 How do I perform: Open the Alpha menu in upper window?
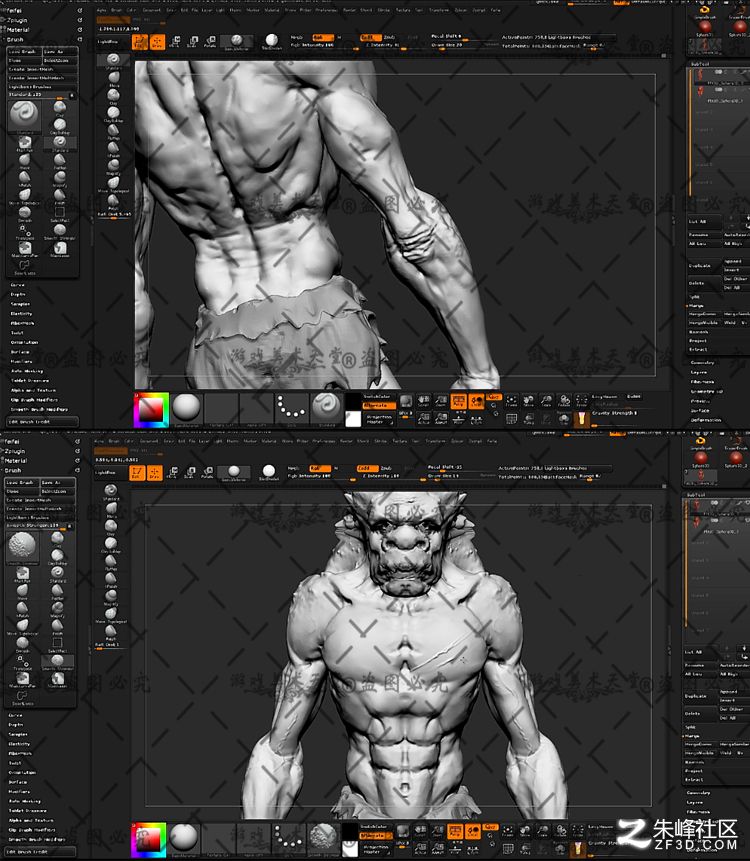coord(101,10)
